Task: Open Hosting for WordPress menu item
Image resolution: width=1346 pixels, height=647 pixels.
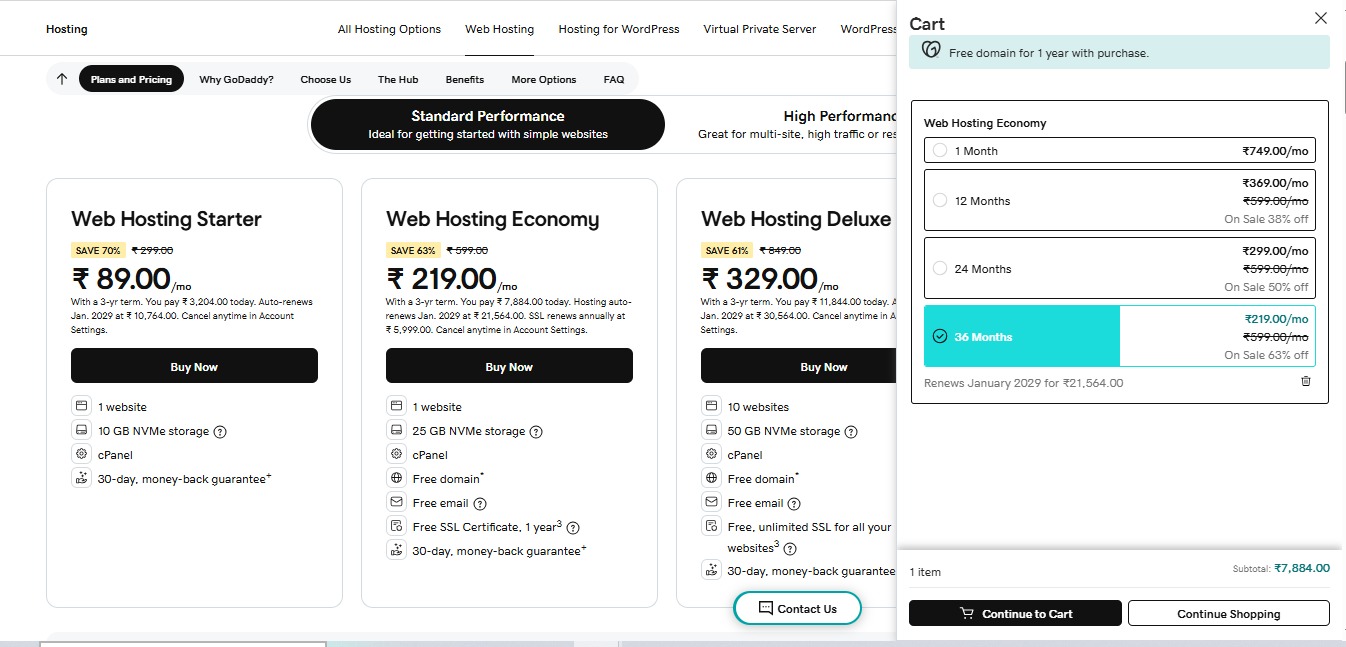Action: tap(618, 29)
